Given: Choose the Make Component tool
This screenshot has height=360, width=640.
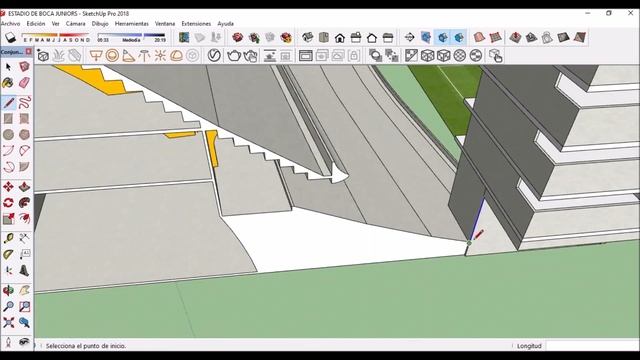Looking at the screenshot, I should [x=24, y=67].
